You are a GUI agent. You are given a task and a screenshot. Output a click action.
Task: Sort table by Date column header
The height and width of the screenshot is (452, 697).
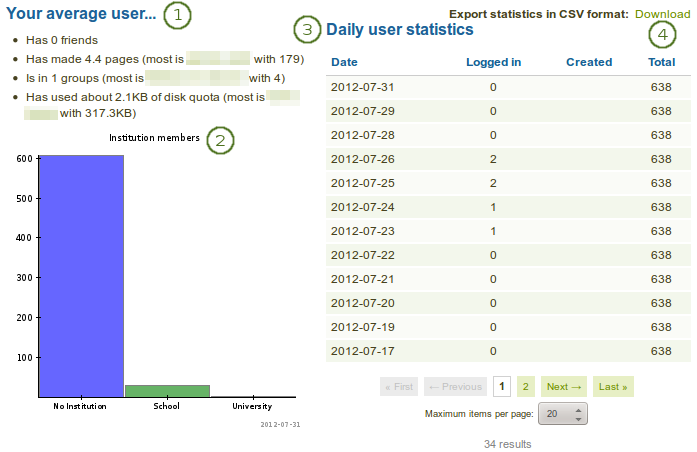(343, 62)
